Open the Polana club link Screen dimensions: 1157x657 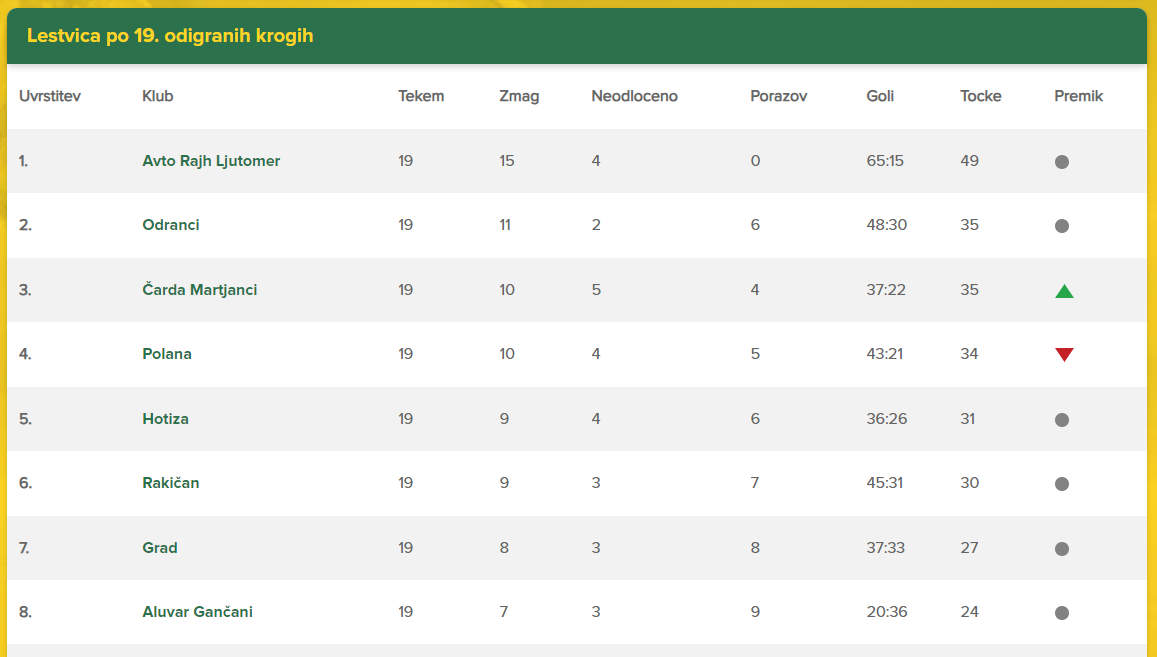(x=167, y=354)
